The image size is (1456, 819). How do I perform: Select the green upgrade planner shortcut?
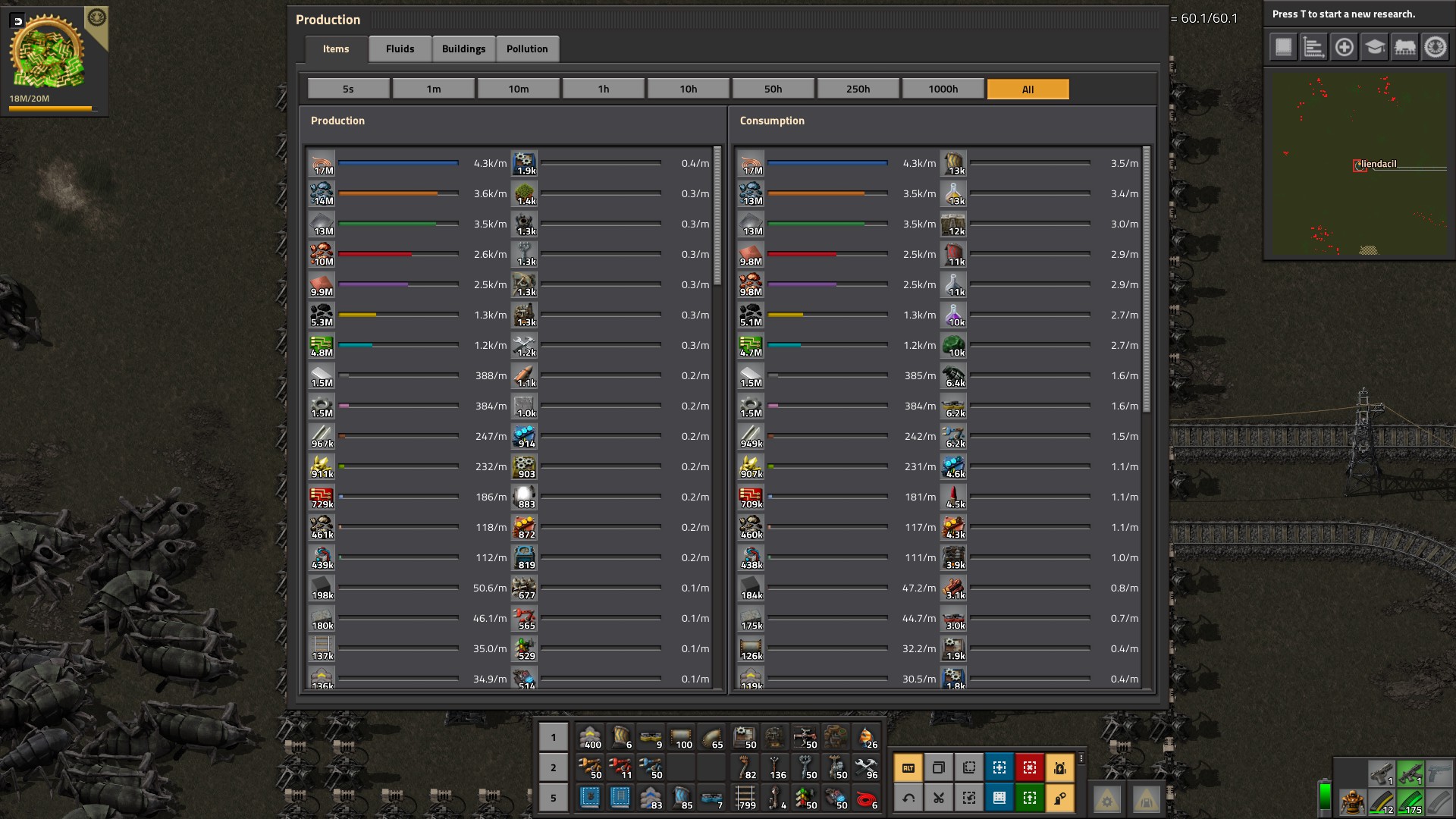coord(1030,798)
